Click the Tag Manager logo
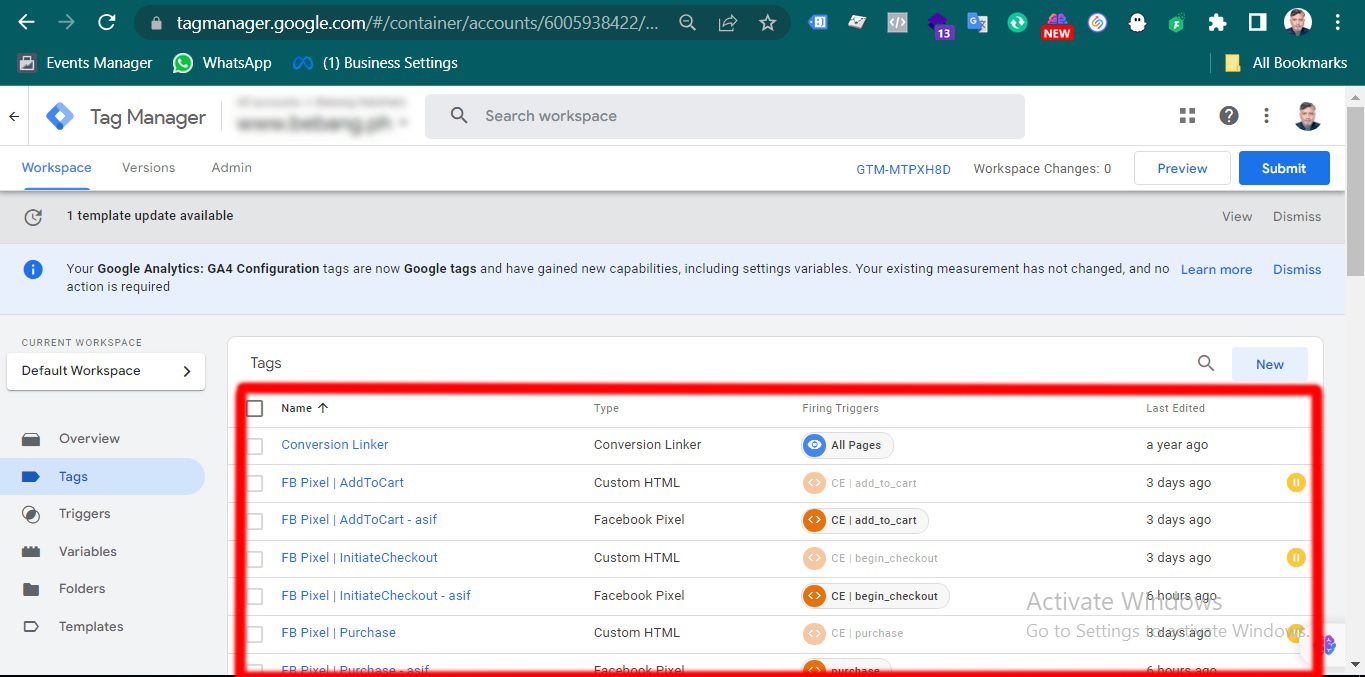This screenshot has width=1365, height=677. 60,117
